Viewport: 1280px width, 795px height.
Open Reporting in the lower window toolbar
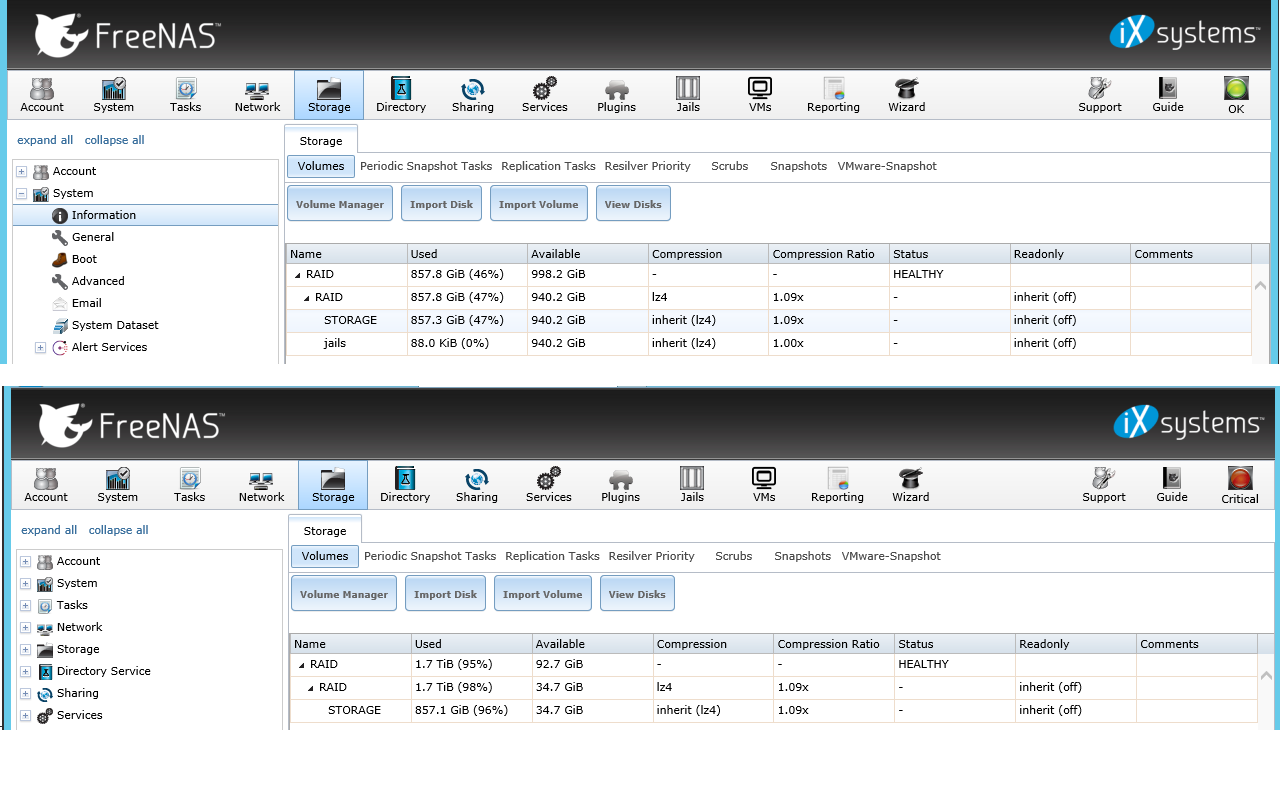[837, 485]
